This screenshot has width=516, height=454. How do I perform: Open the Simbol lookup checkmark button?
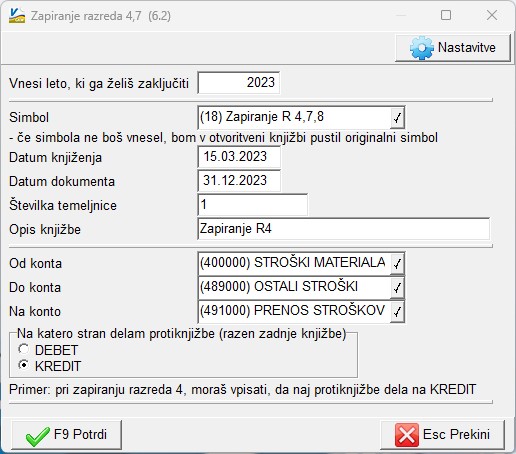[397, 117]
